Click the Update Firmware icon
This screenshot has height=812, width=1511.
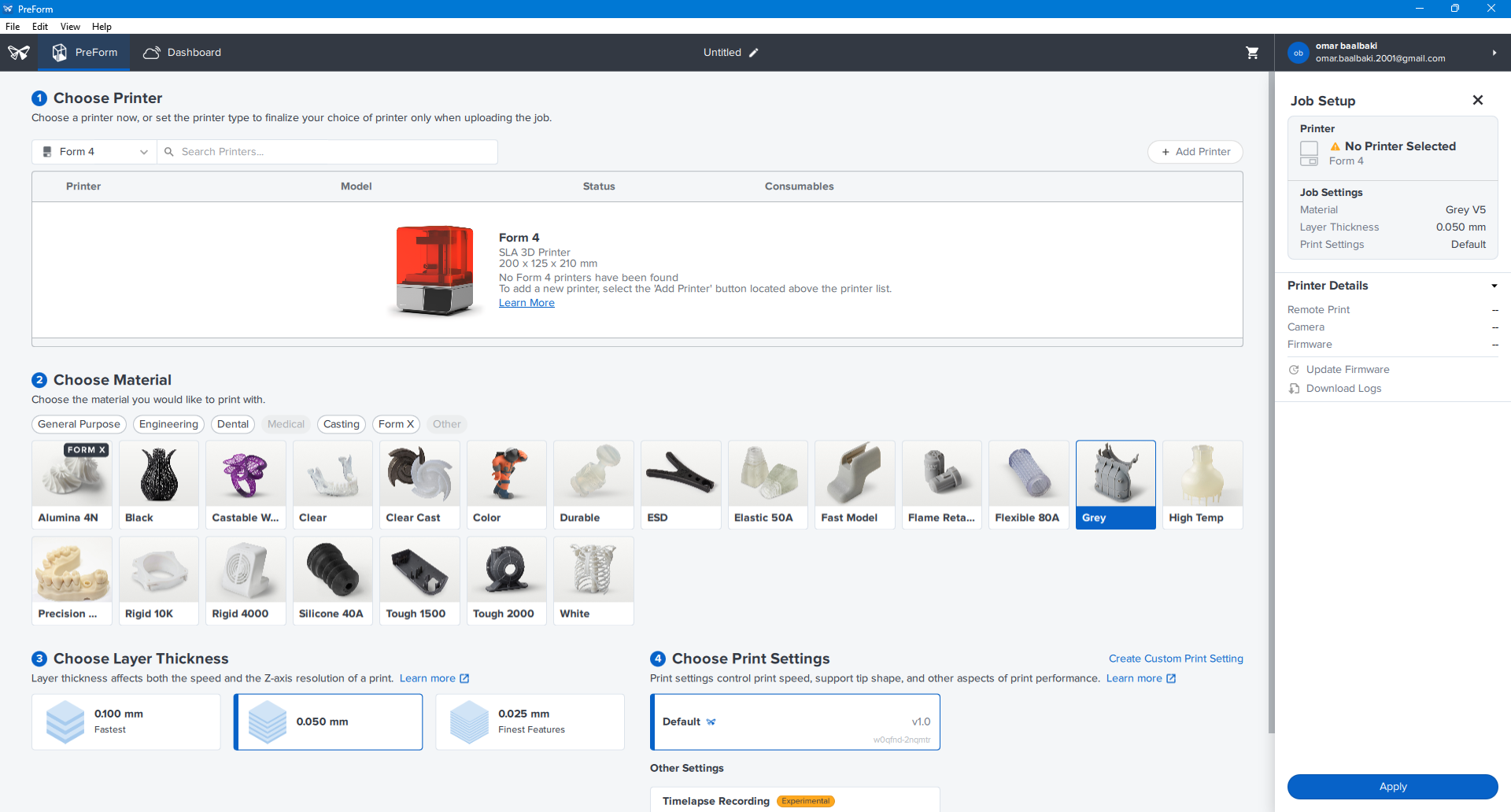(x=1294, y=370)
